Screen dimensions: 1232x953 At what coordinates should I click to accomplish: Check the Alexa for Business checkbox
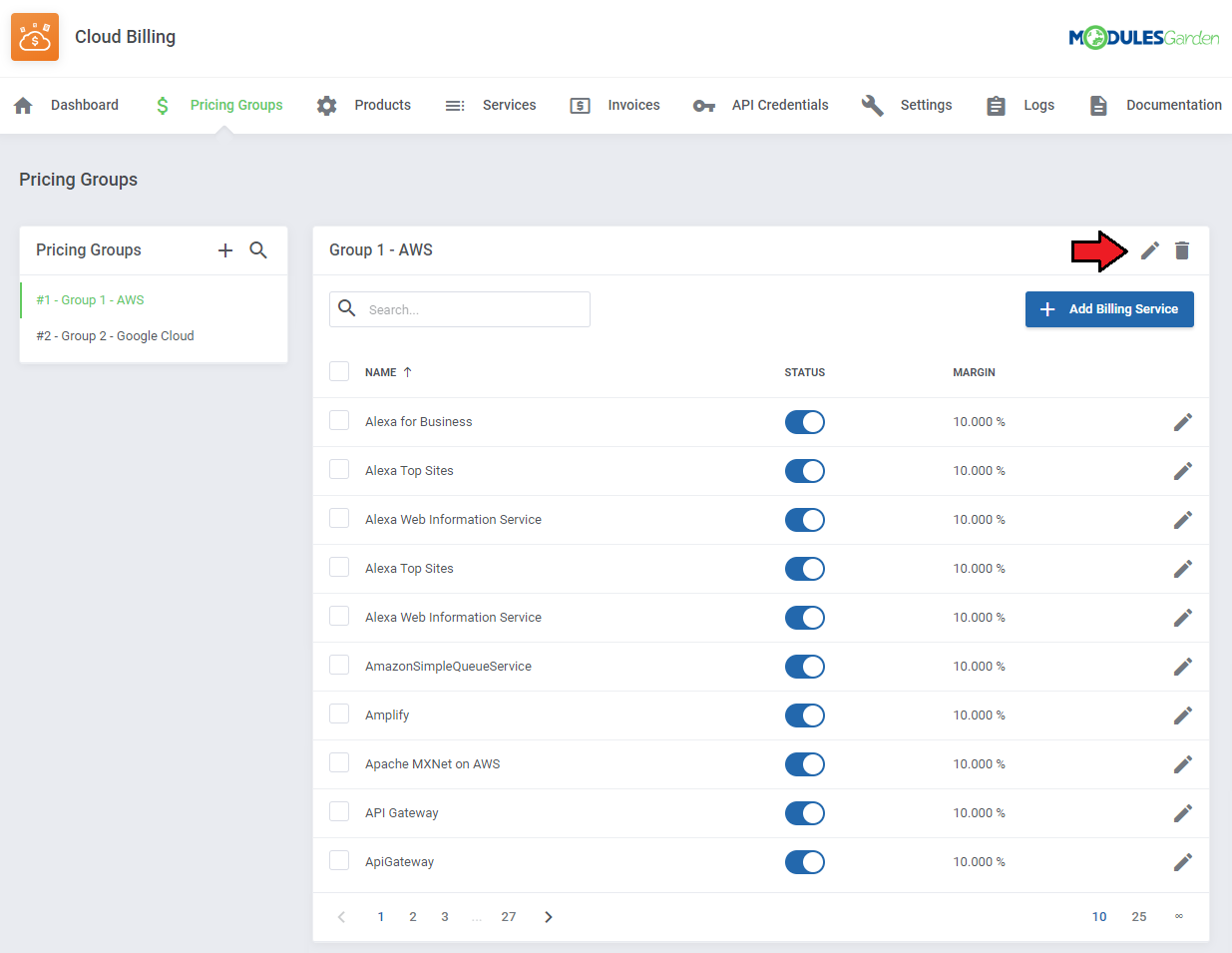point(339,420)
